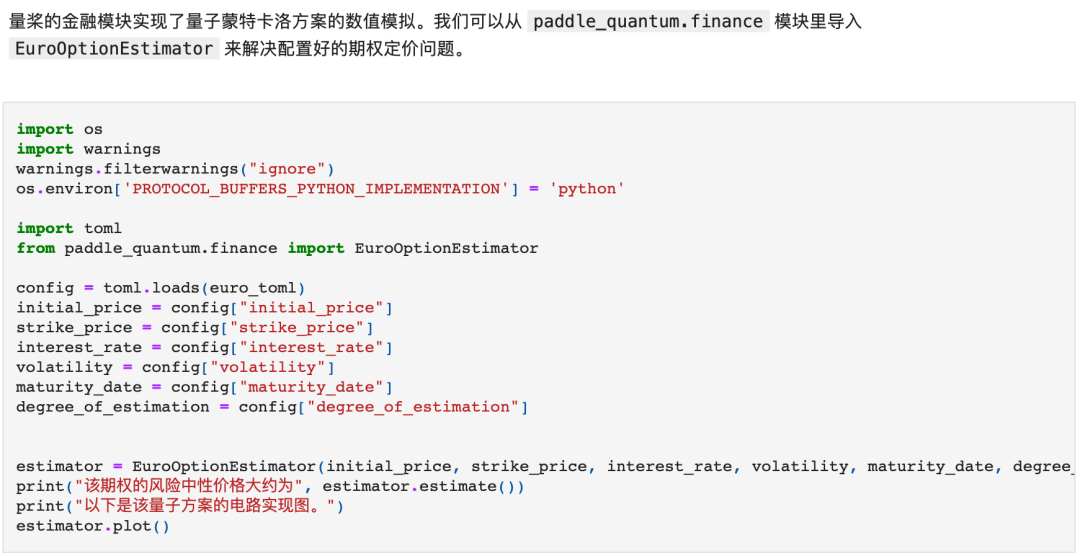This screenshot has height=556, width=1080.
Task: Click the 'python' string value
Action: [x=587, y=189]
